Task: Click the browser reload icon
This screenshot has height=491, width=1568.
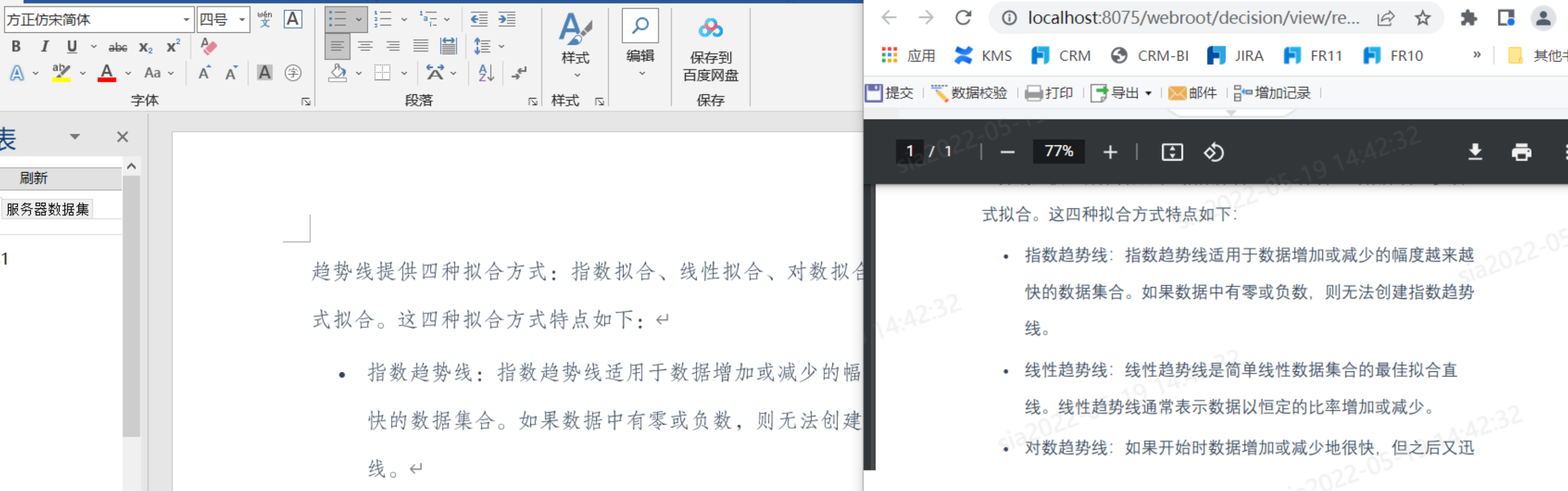Action: [964, 18]
